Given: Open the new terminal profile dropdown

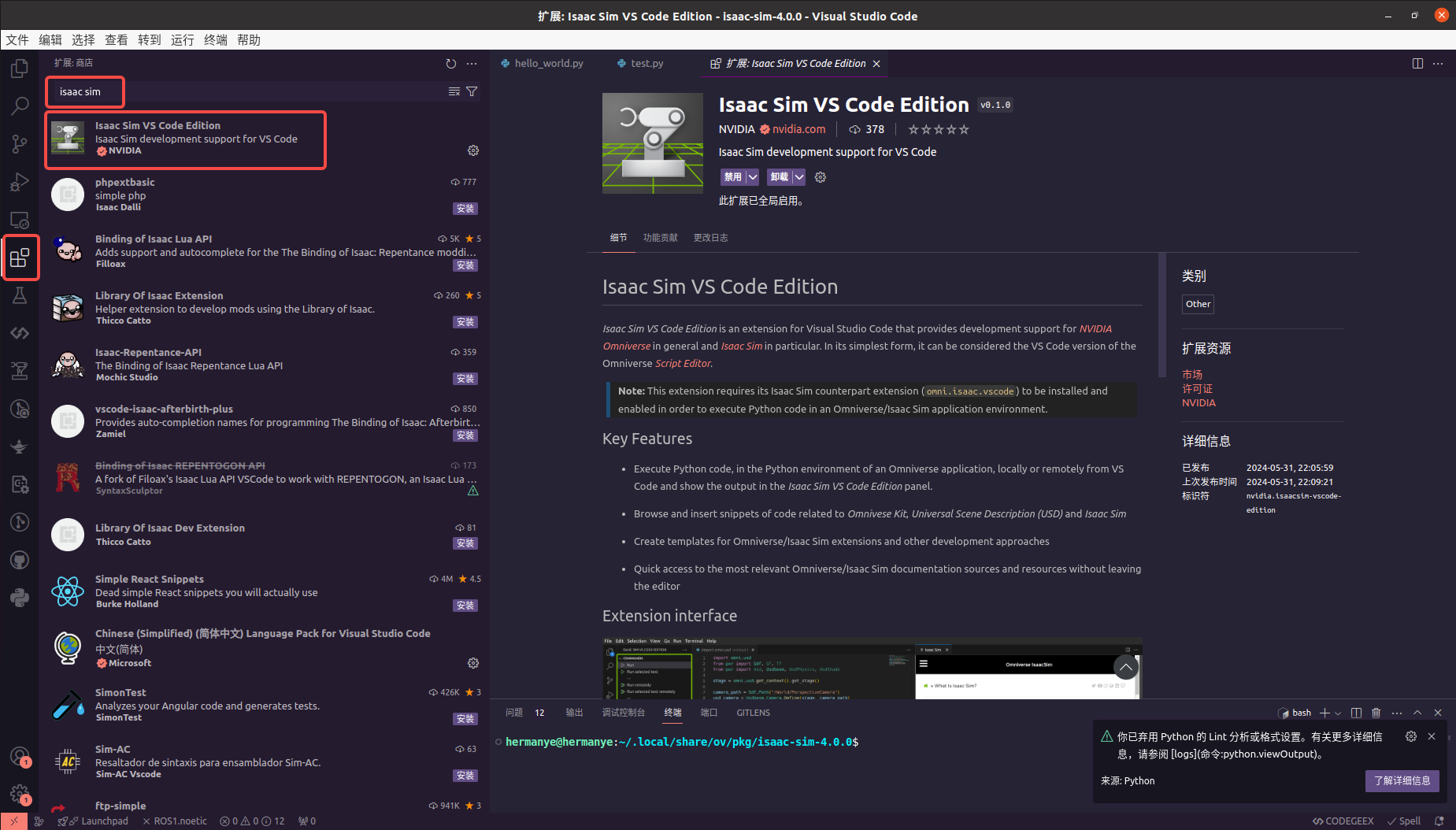Looking at the screenshot, I should (x=1337, y=713).
